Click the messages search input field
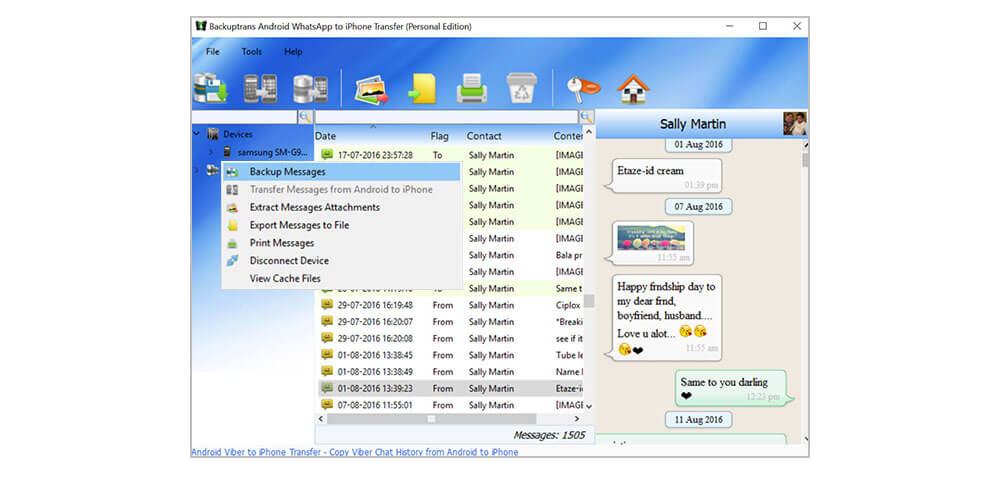Image resolution: width=1000 pixels, height=500 pixels. coord(446,117)
